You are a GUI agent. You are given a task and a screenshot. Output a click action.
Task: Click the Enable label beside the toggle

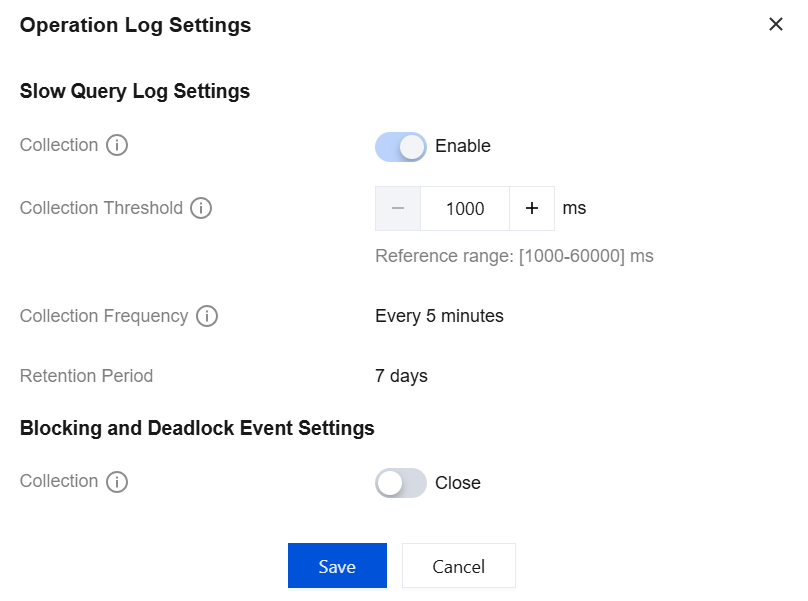(463, 146)
